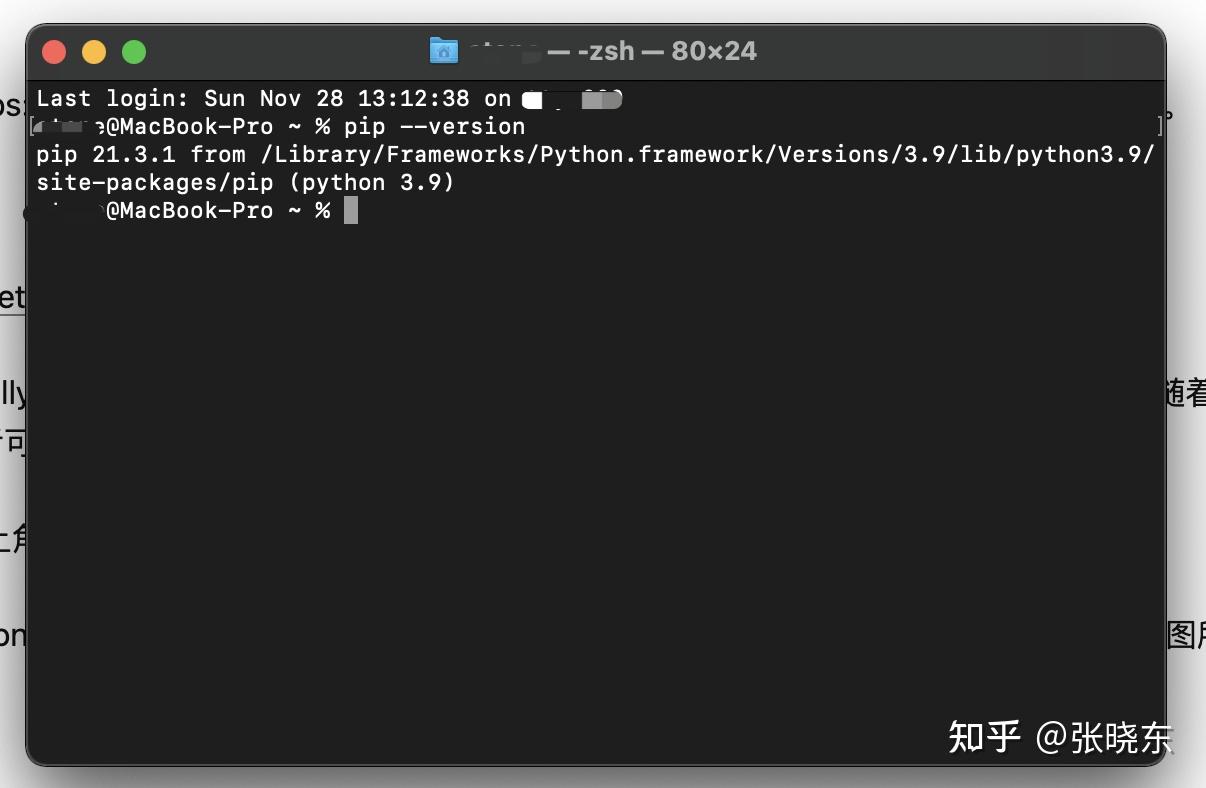Click the yellow minimize traffic light

93,50
